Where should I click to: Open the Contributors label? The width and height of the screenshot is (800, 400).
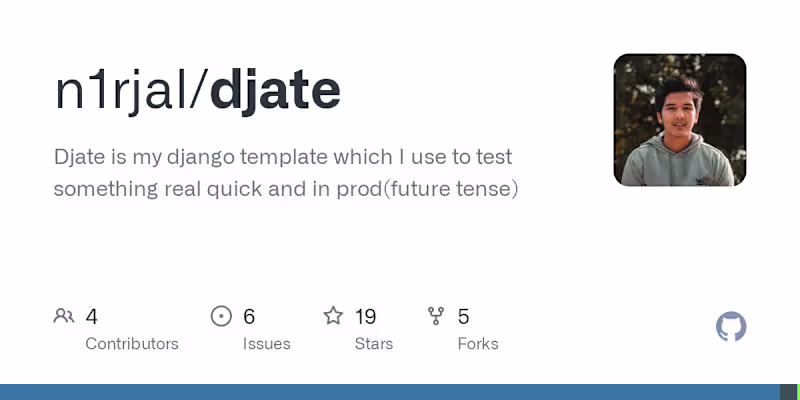click(132, 344)
